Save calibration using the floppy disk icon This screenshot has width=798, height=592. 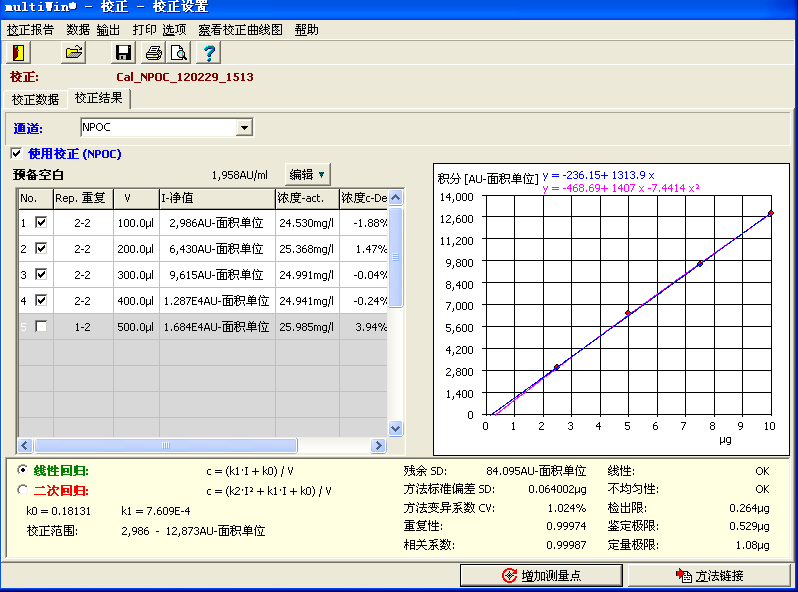click(x=124, y=52)
